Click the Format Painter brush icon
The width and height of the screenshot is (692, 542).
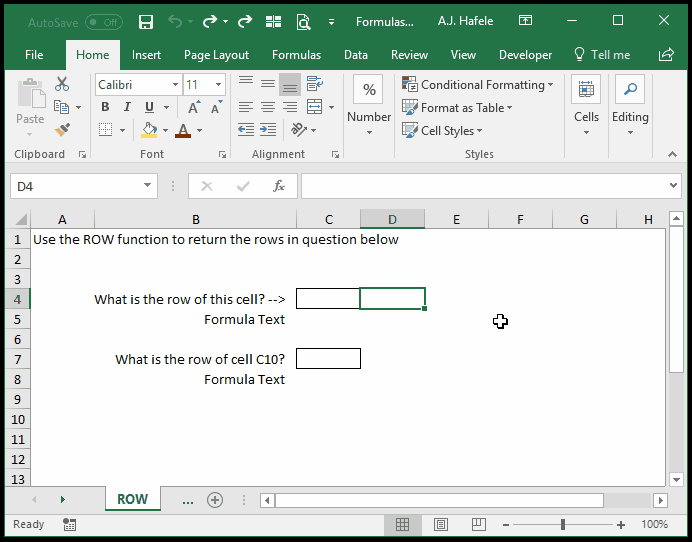tap(62, 130)
